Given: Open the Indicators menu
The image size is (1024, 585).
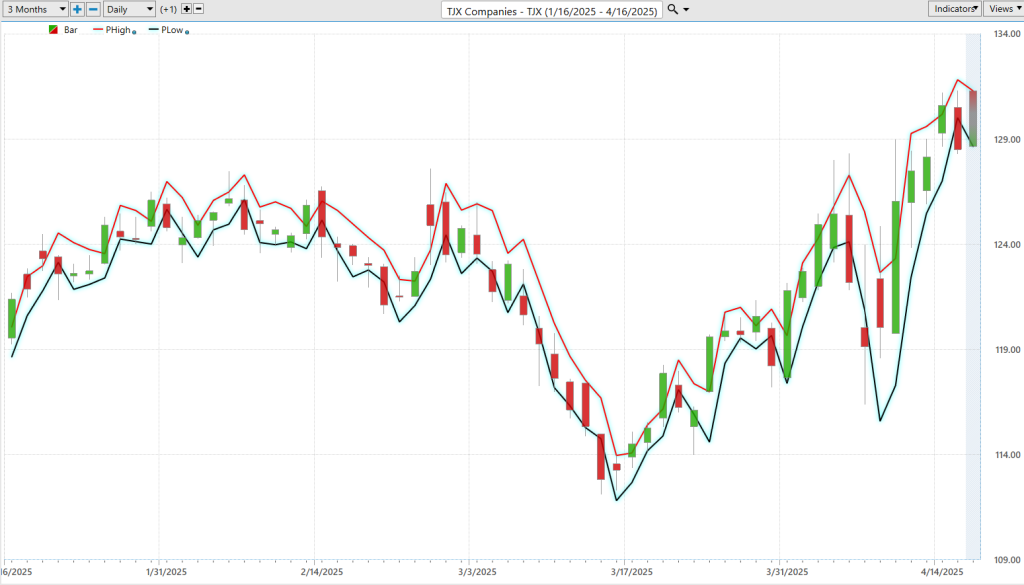Looking at the screenshot, I should tap(954, 8).
